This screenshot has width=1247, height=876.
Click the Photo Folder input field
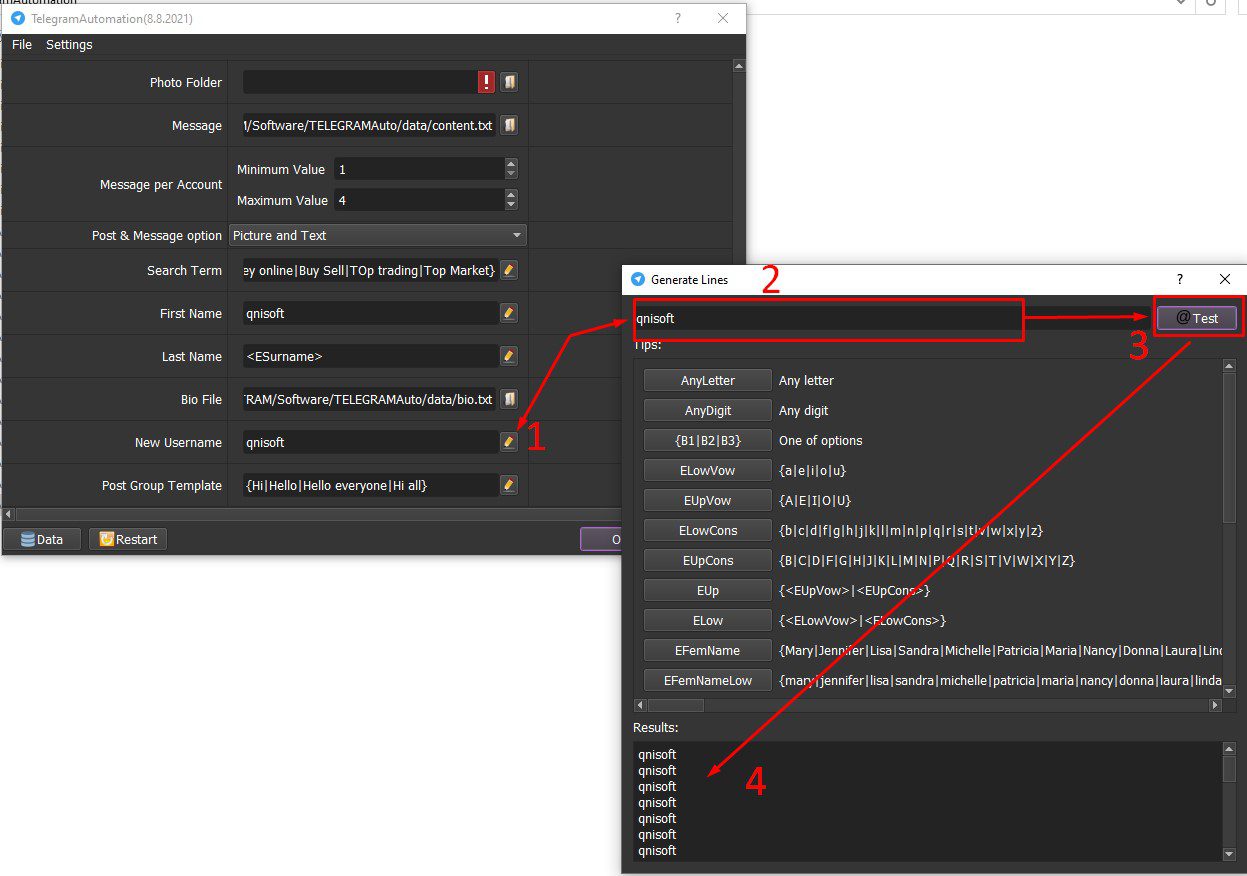[360, 82]
